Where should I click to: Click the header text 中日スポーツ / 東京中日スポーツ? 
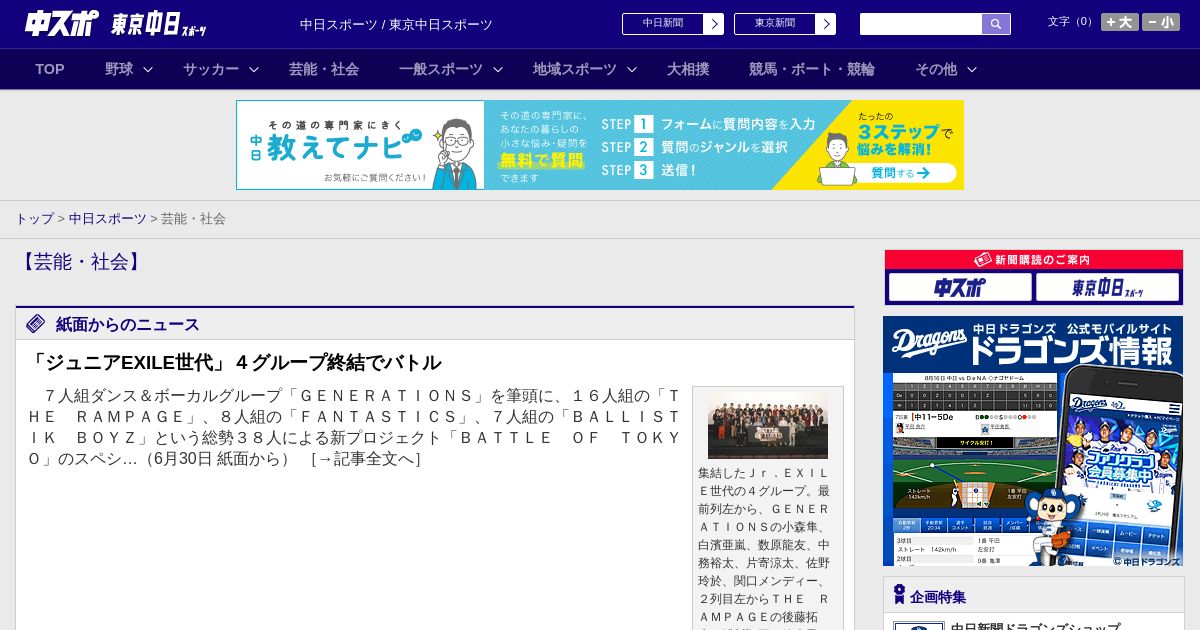pos(396,24)
